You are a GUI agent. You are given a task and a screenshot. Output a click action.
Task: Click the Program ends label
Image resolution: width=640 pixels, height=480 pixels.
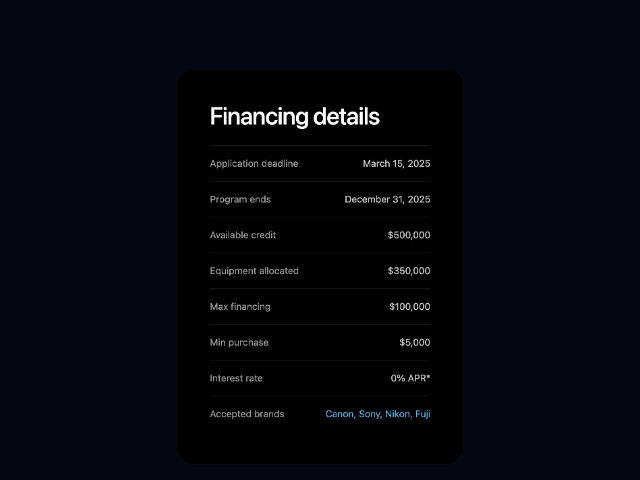click(x=240, y=200)
